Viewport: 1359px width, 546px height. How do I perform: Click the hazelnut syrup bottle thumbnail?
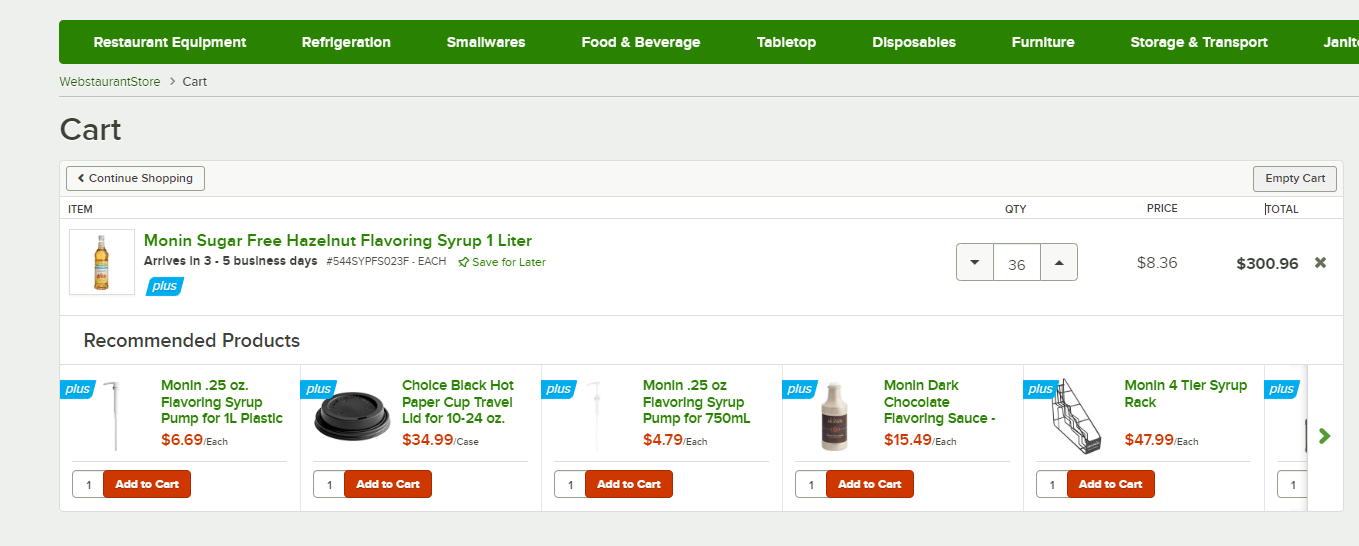(102, 262)
